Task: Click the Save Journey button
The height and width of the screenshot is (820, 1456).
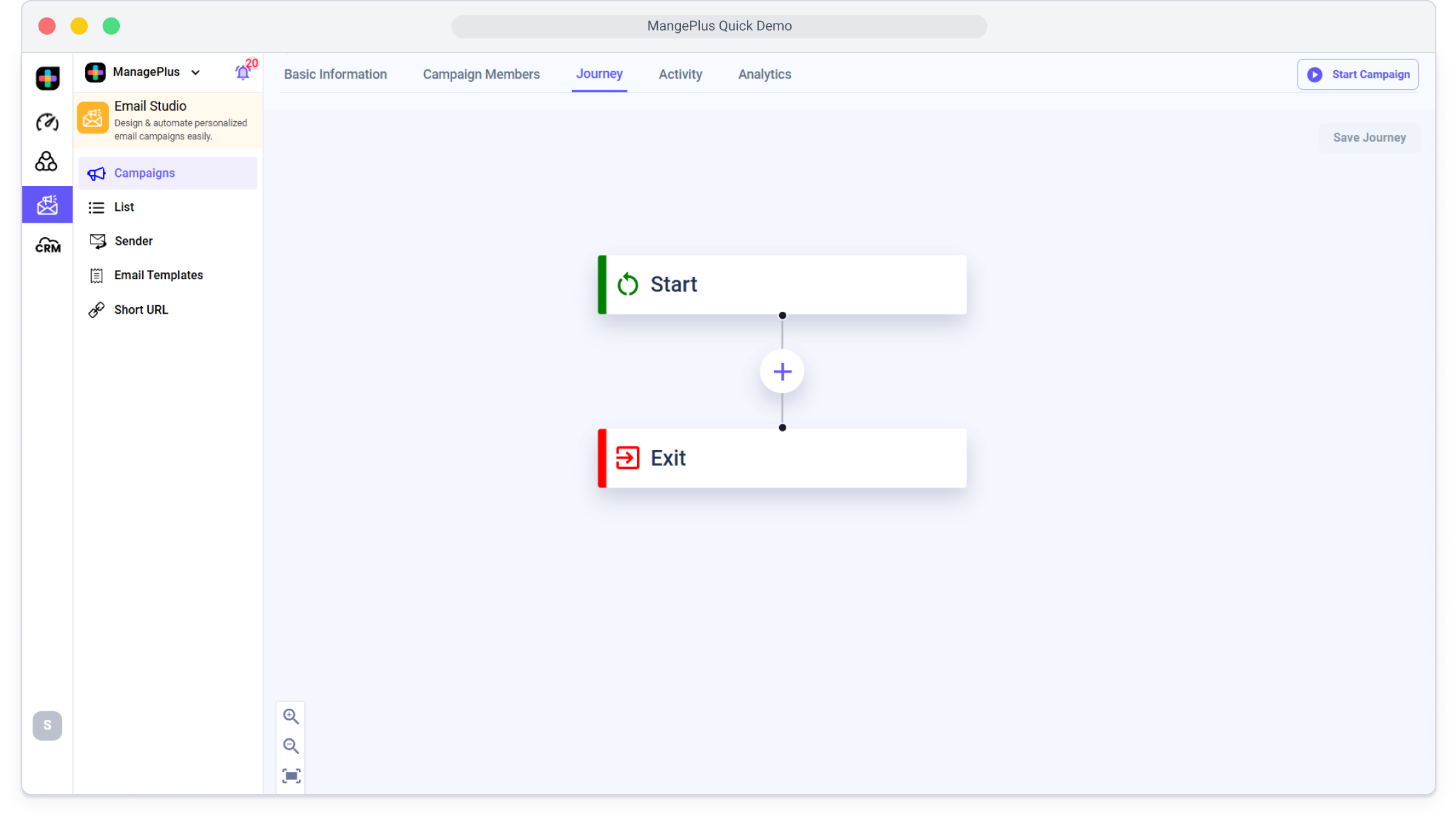Action: click(1369, 138)
